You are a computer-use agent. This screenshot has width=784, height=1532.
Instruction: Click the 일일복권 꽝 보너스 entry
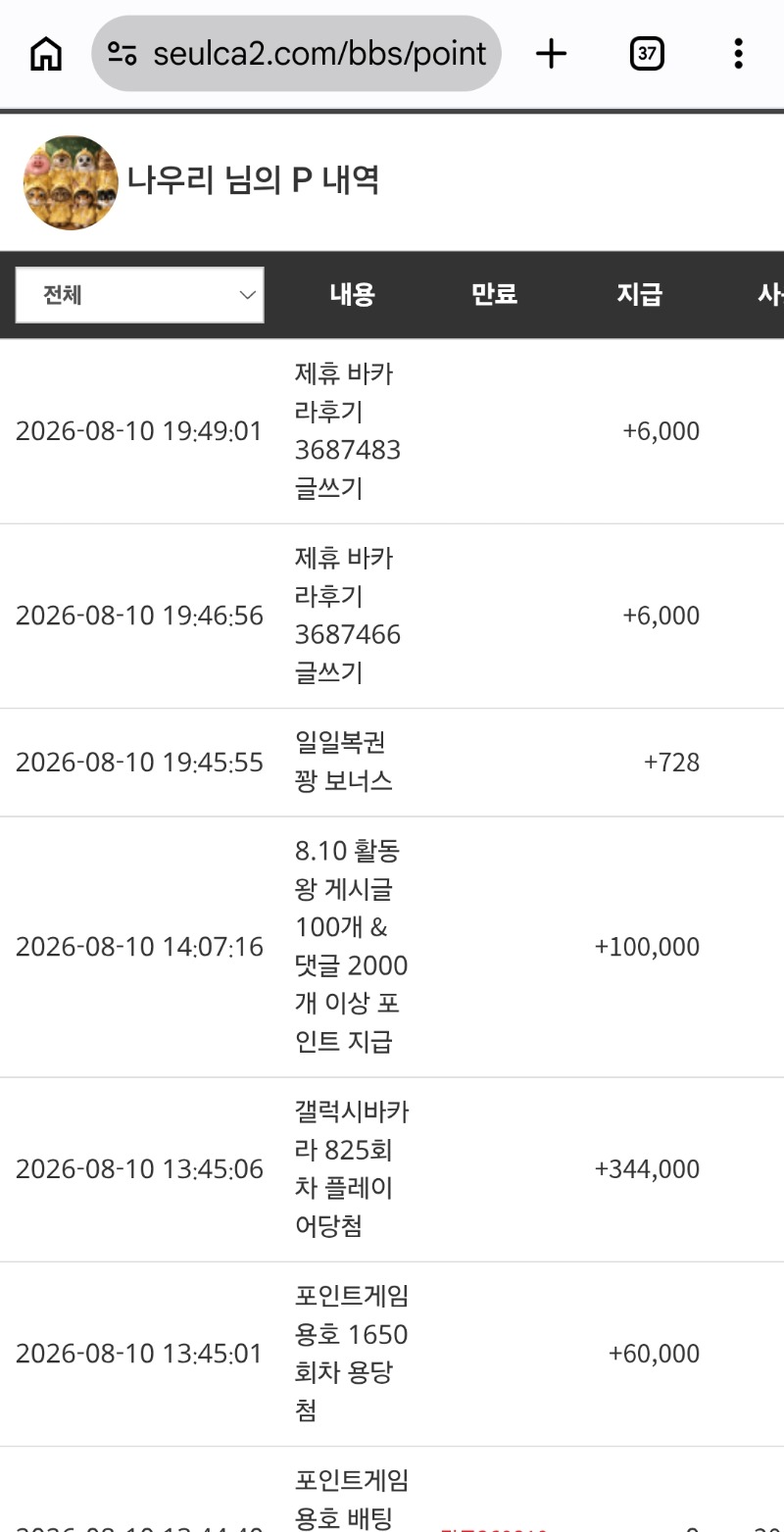[x=344, y=763]
